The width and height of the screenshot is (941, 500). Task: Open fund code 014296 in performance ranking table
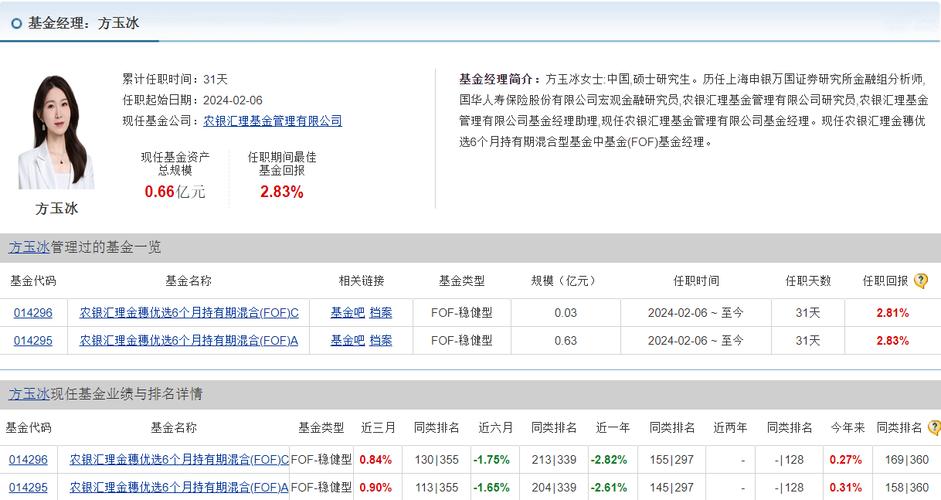(x=28, y=460)
